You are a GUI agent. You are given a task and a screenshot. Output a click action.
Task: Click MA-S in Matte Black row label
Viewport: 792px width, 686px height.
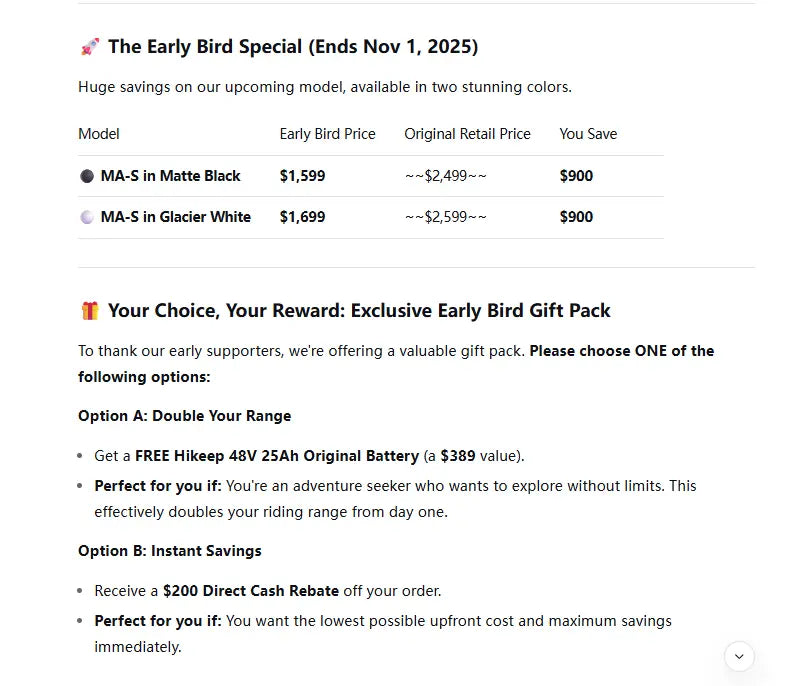coord(170,176)
